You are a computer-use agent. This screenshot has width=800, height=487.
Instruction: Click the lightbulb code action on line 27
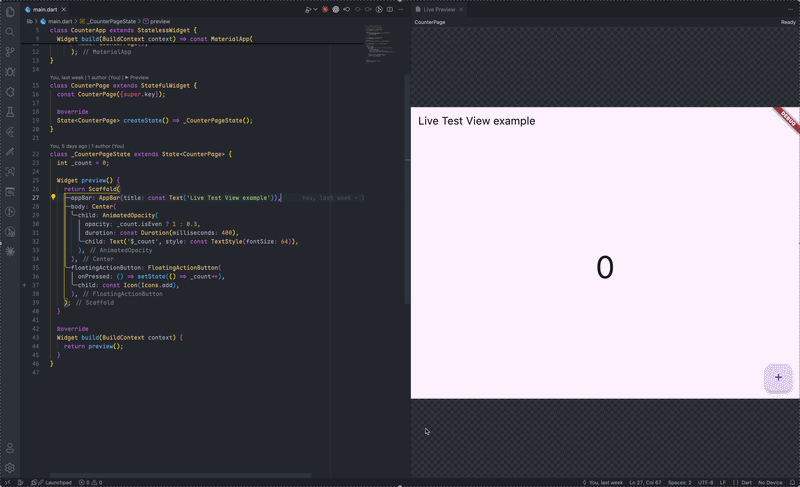53,197
